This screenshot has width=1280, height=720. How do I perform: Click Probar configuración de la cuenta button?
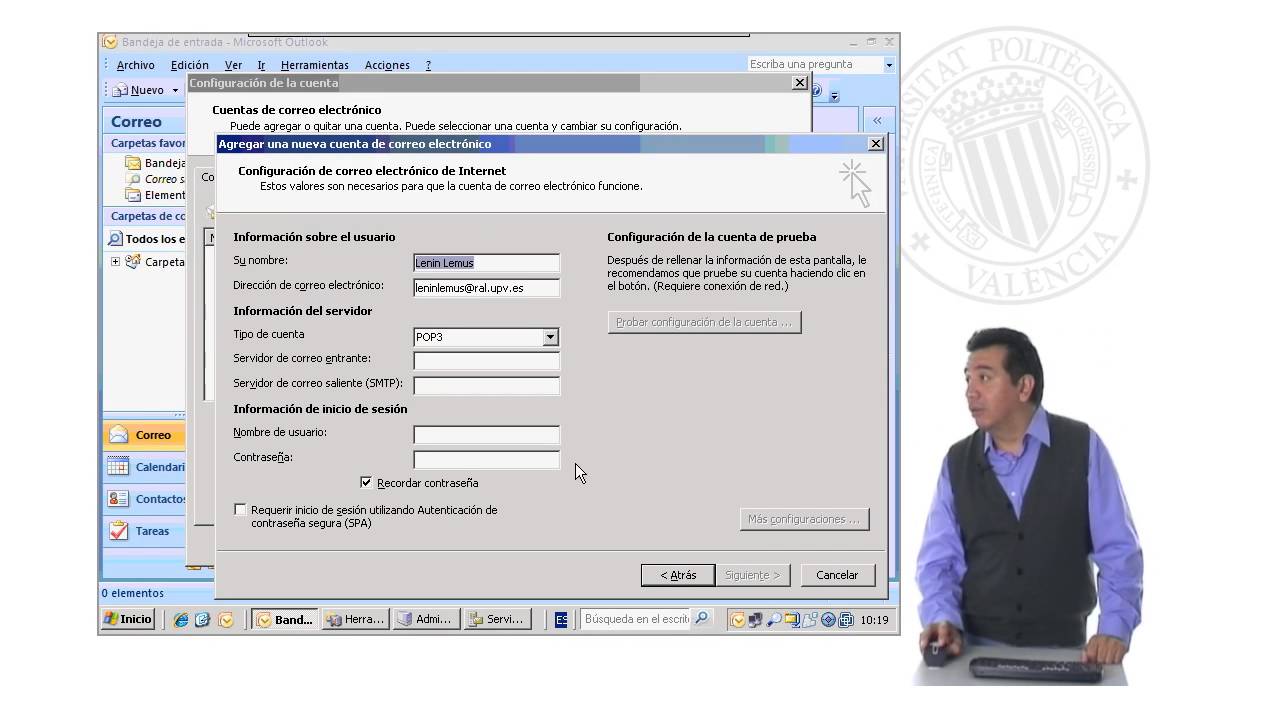tap(704, 322)
